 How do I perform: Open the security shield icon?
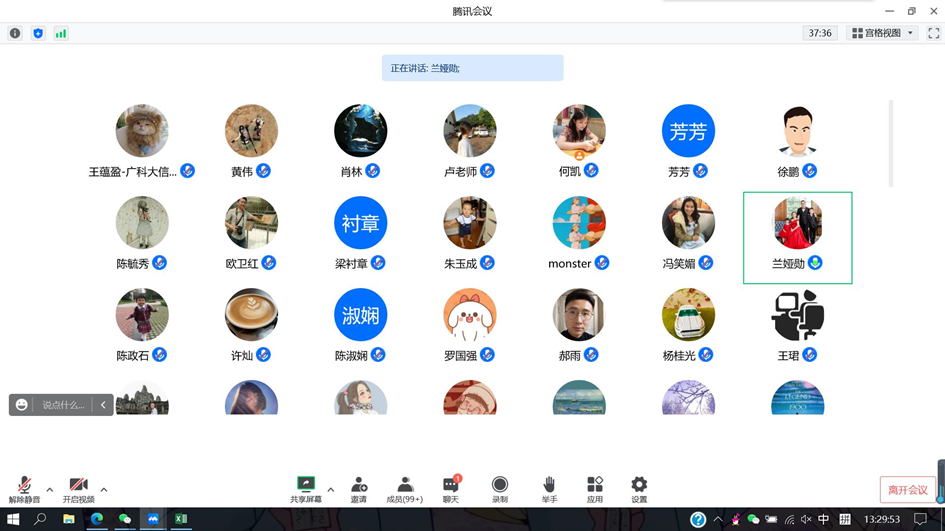(x=38, y=33)
